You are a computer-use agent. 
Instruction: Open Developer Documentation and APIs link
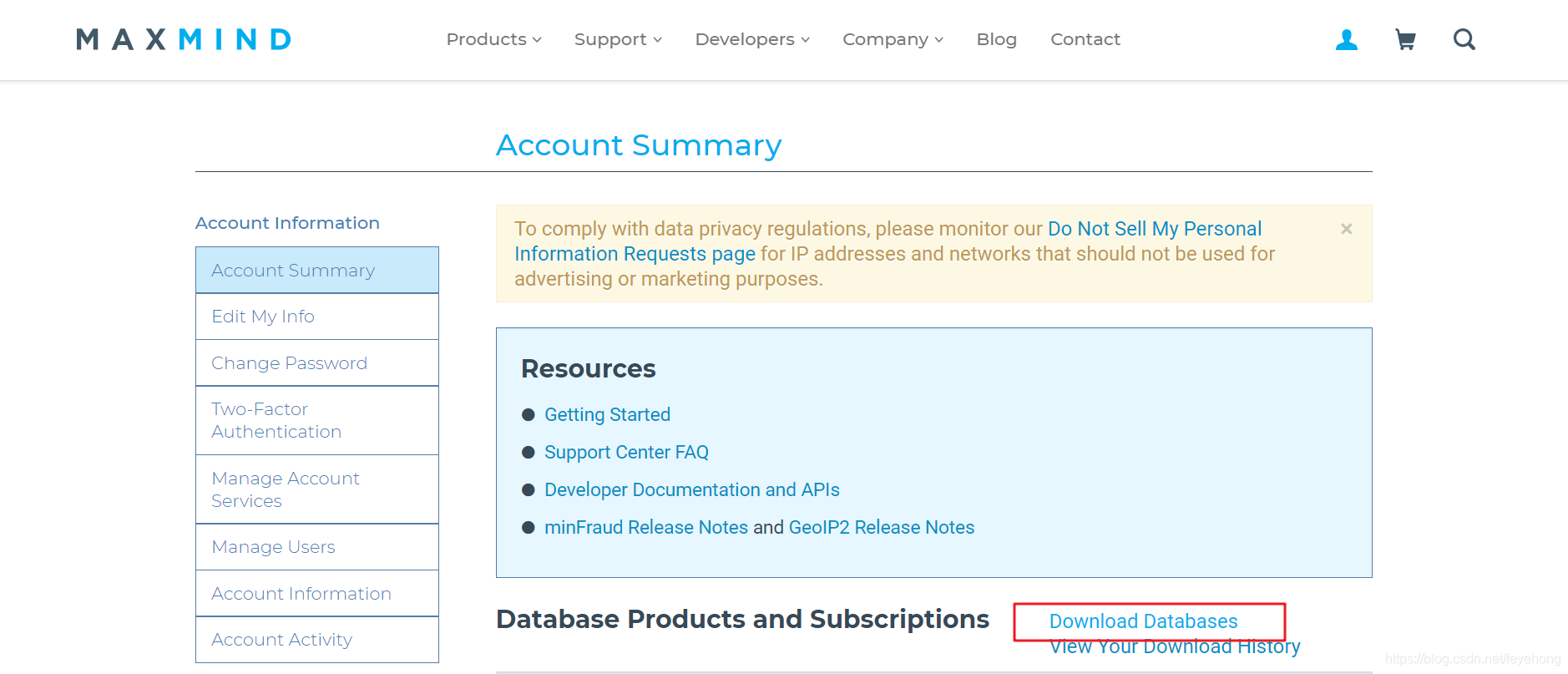coord(691,490)
